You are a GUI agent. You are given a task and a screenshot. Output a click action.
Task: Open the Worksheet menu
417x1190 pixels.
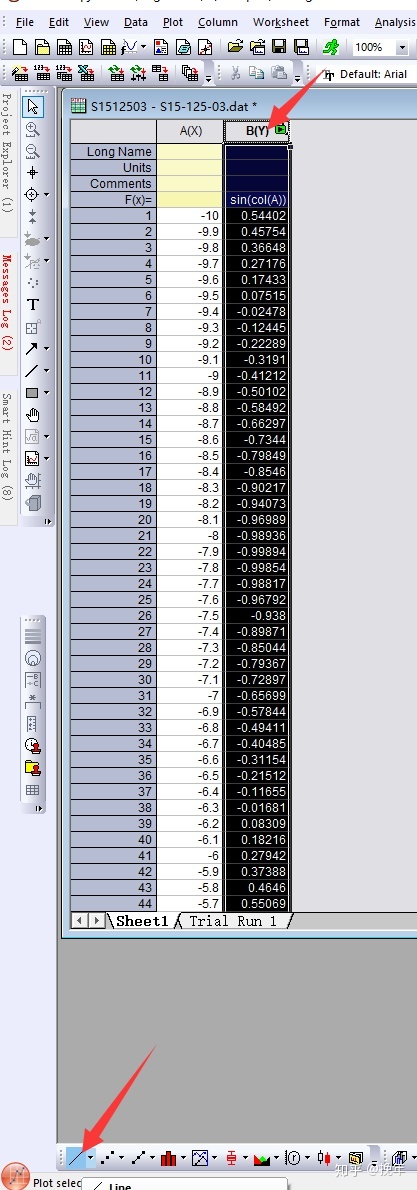click(x=282, y=22)
